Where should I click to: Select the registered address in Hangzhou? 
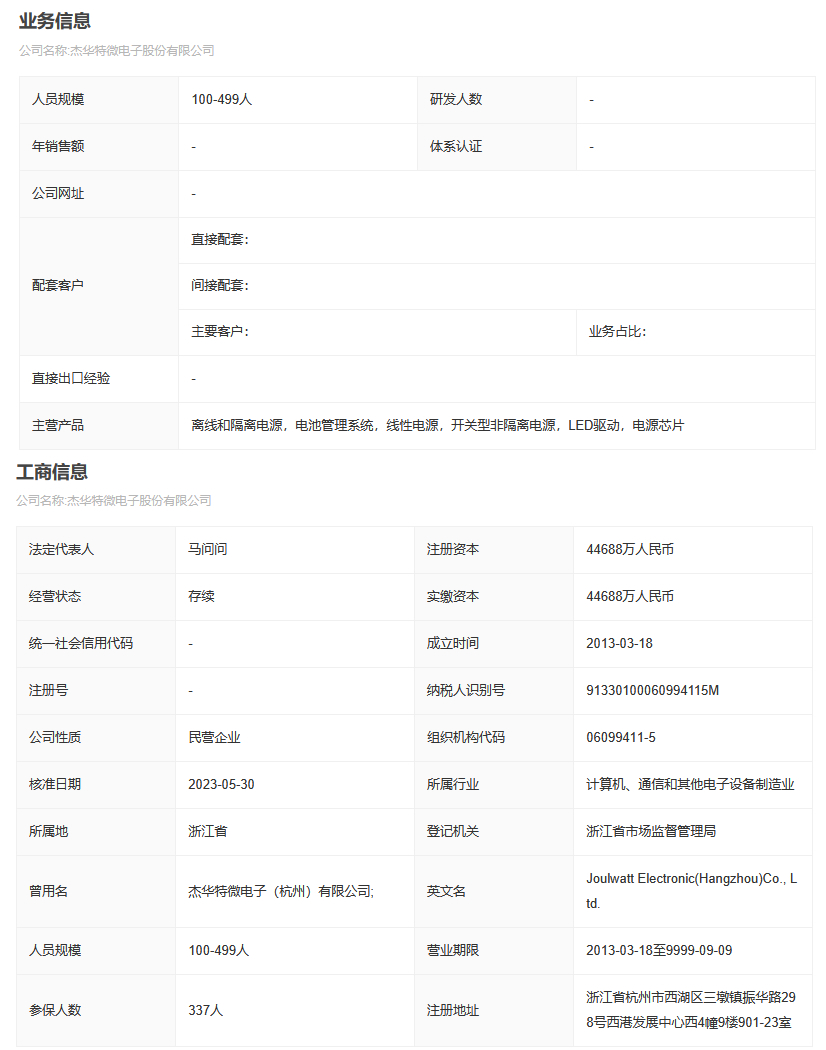(691, 1010)
